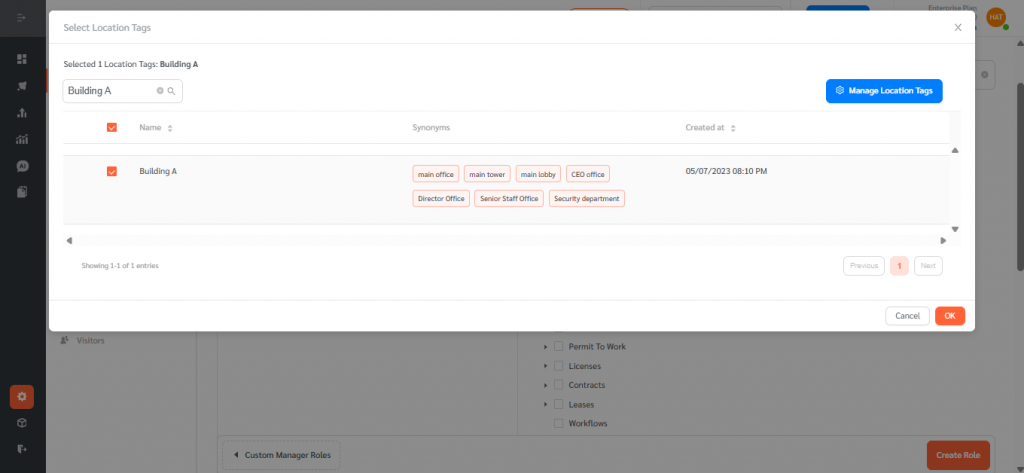Open the AI chat bubble sidebar icon

[x=22, y=166]
